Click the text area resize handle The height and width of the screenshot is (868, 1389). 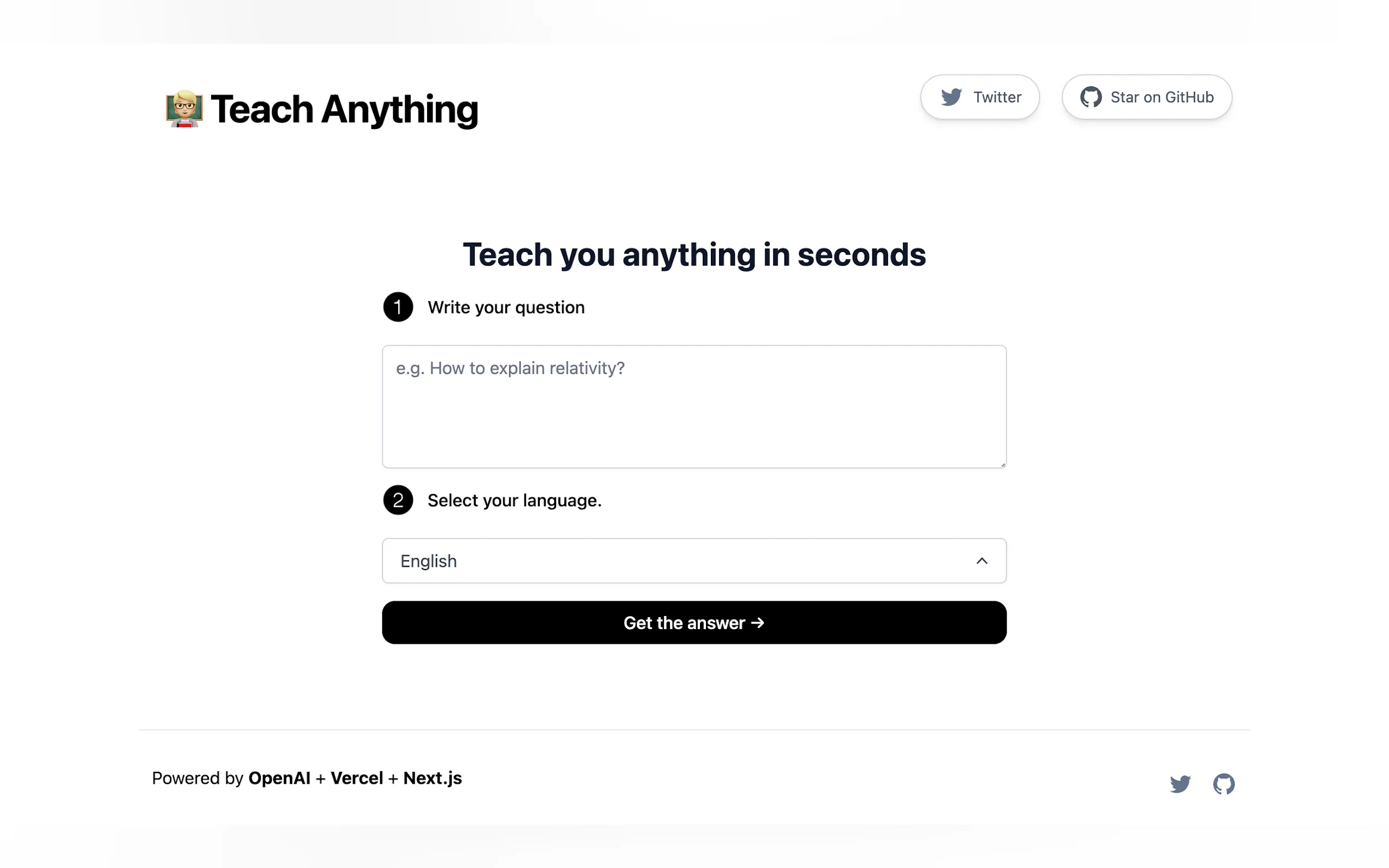click(1002, 465)
